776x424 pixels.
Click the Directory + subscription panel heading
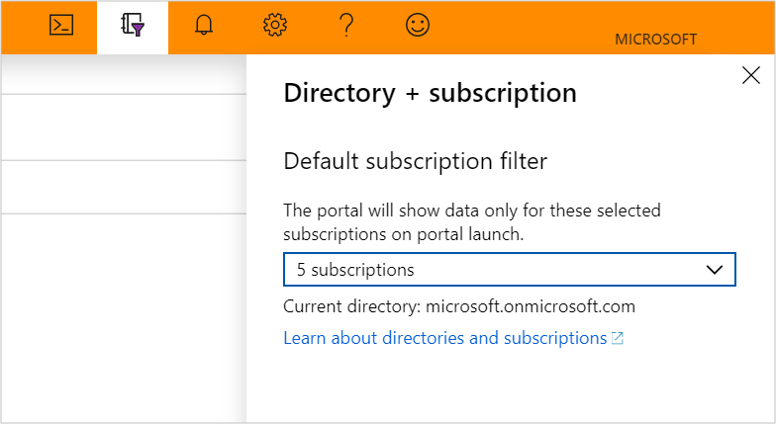(x=430, y=93)
